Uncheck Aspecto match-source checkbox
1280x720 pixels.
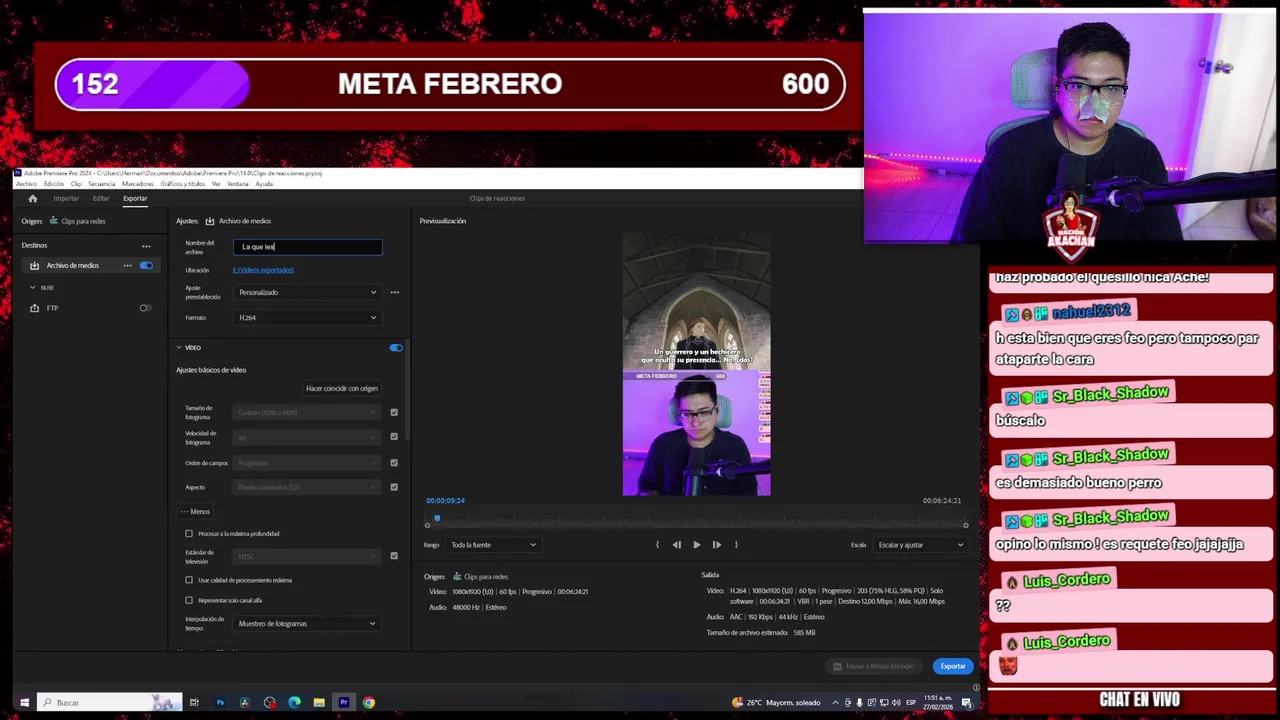coord(394,487)
